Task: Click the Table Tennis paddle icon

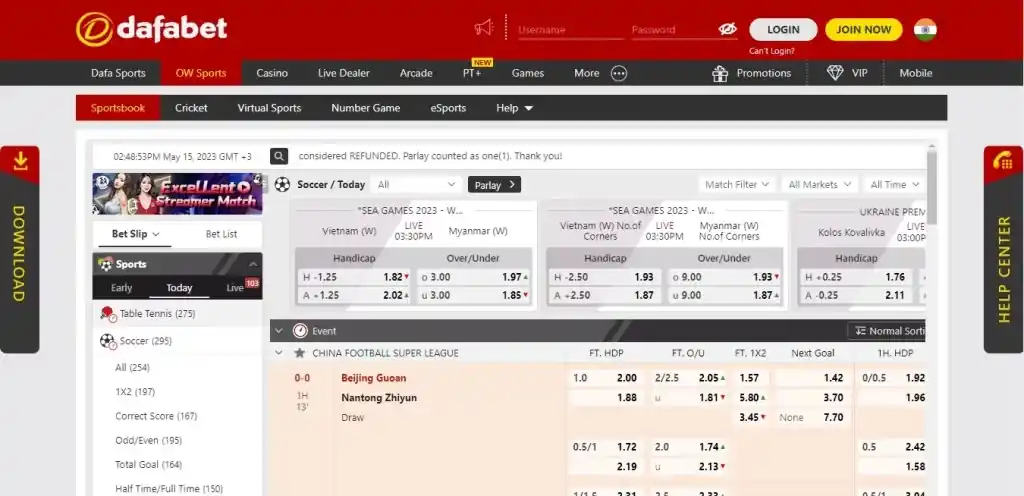Action: (108, 314)
